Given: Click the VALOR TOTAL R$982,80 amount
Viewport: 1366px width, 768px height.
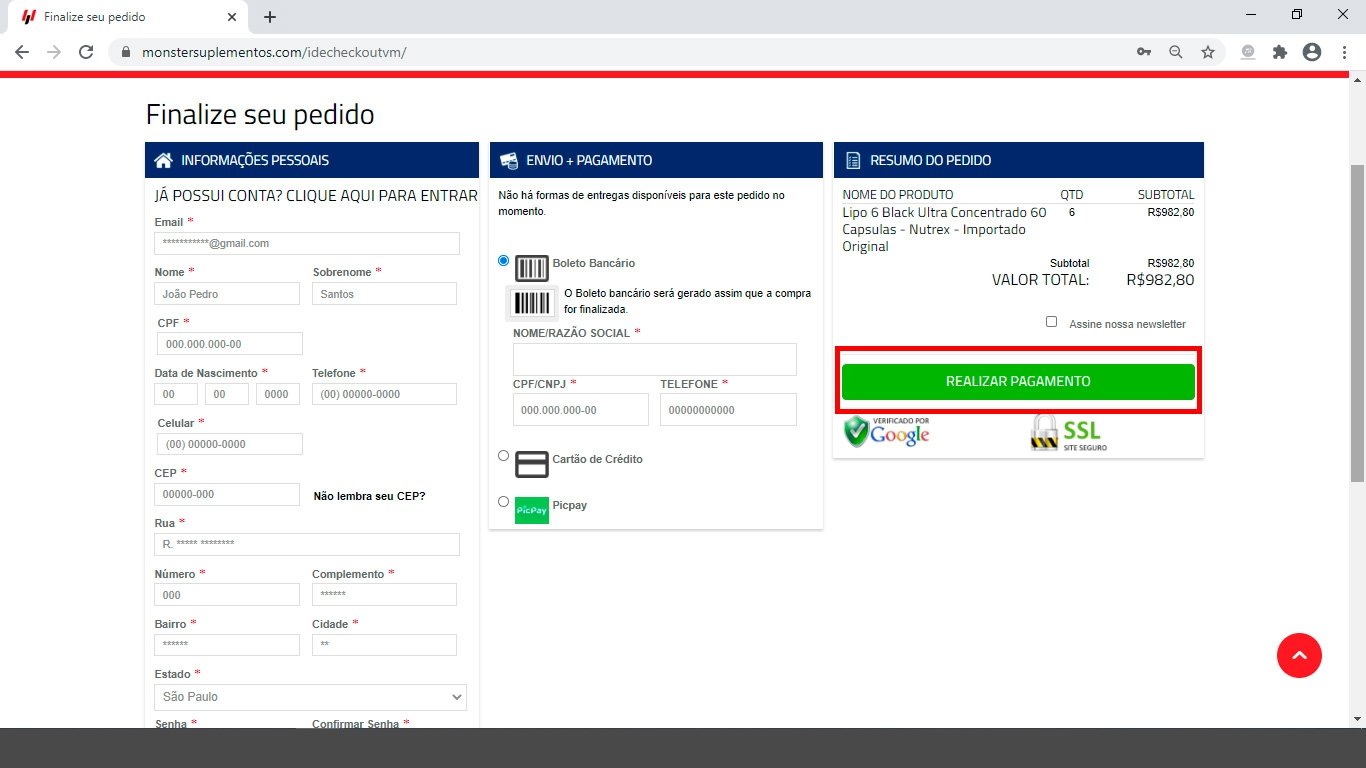Looking at the screenshot, I should point(1159,280).
